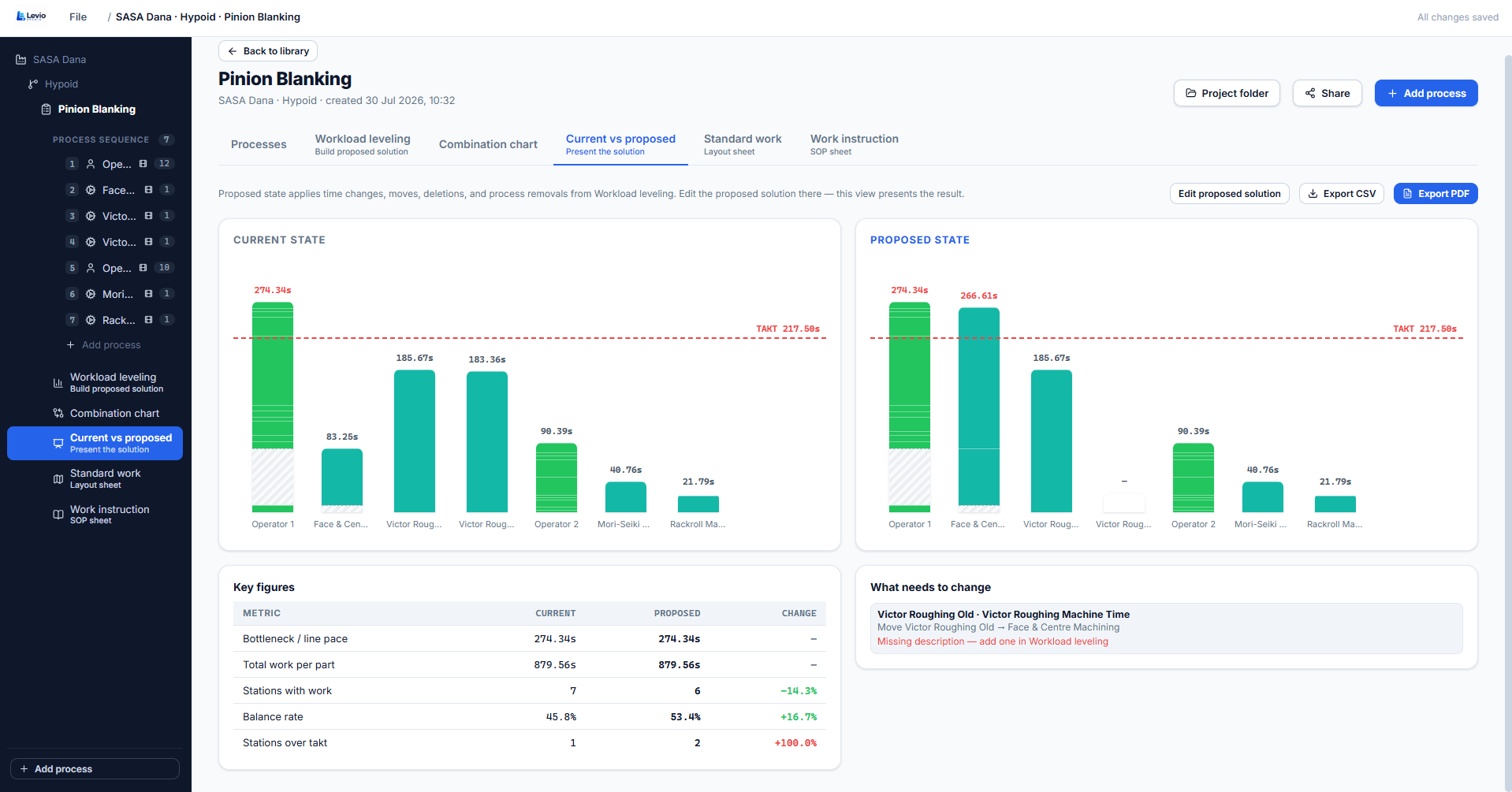Click the sidebar Standard work map icon

pyautogui.click(x=58, y=479)
